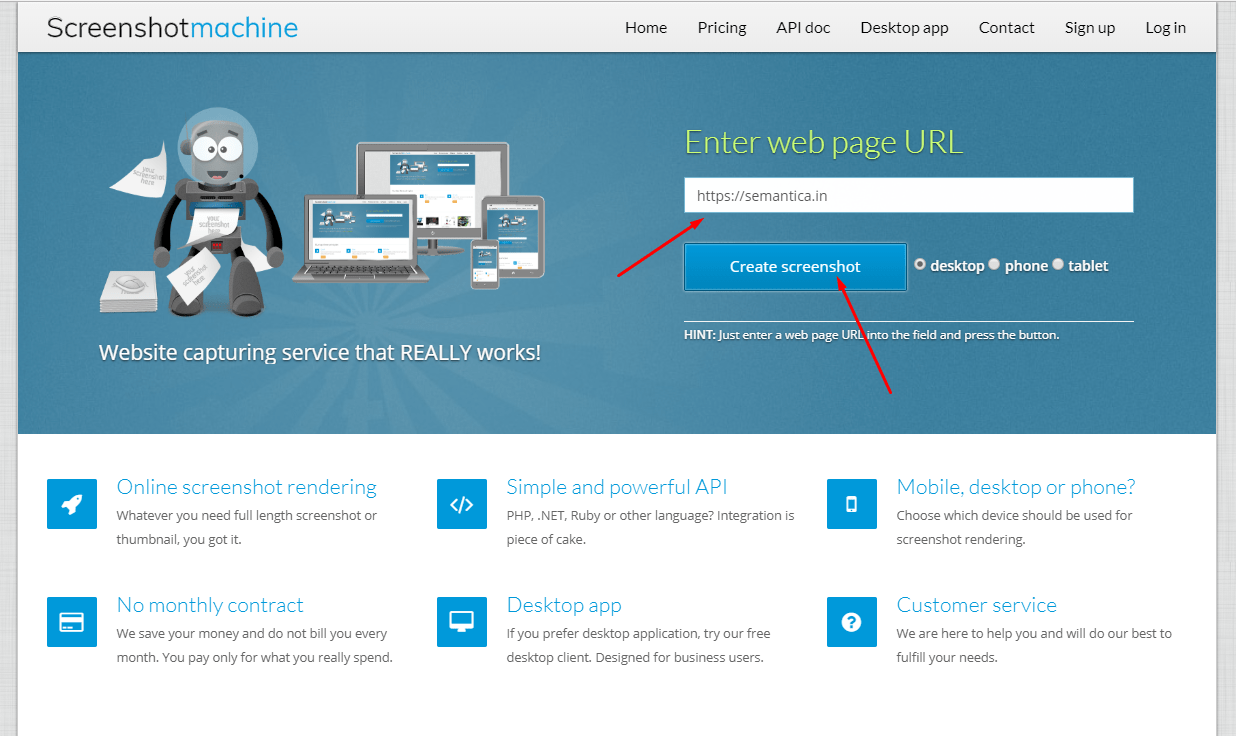Click Sign up in the navigation
This screenshot has width=1236, height=736.
pyautogui.click(x=1090, y=28)
